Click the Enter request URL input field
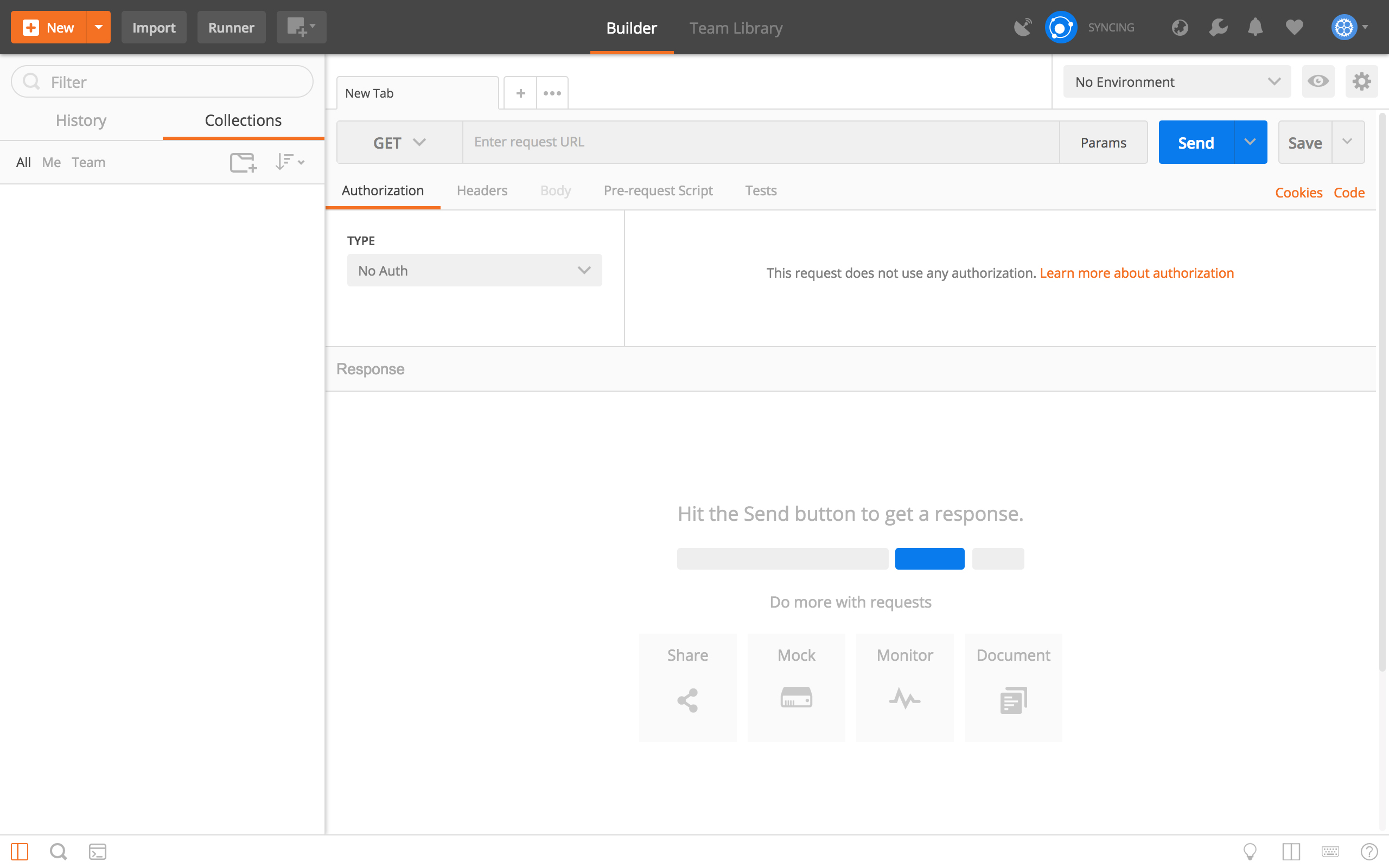This screenshot has height=868, width=1389. point(761,141)
